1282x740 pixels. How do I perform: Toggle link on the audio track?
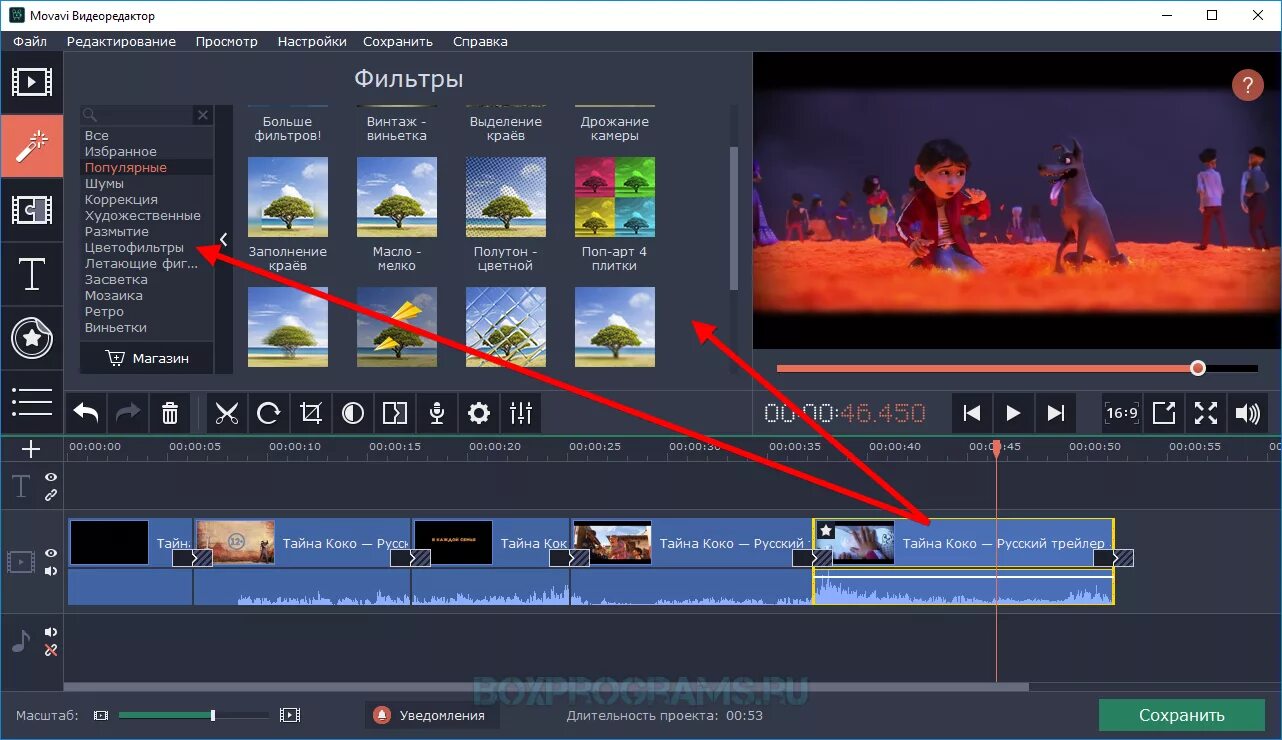click(x=51, y=650)
